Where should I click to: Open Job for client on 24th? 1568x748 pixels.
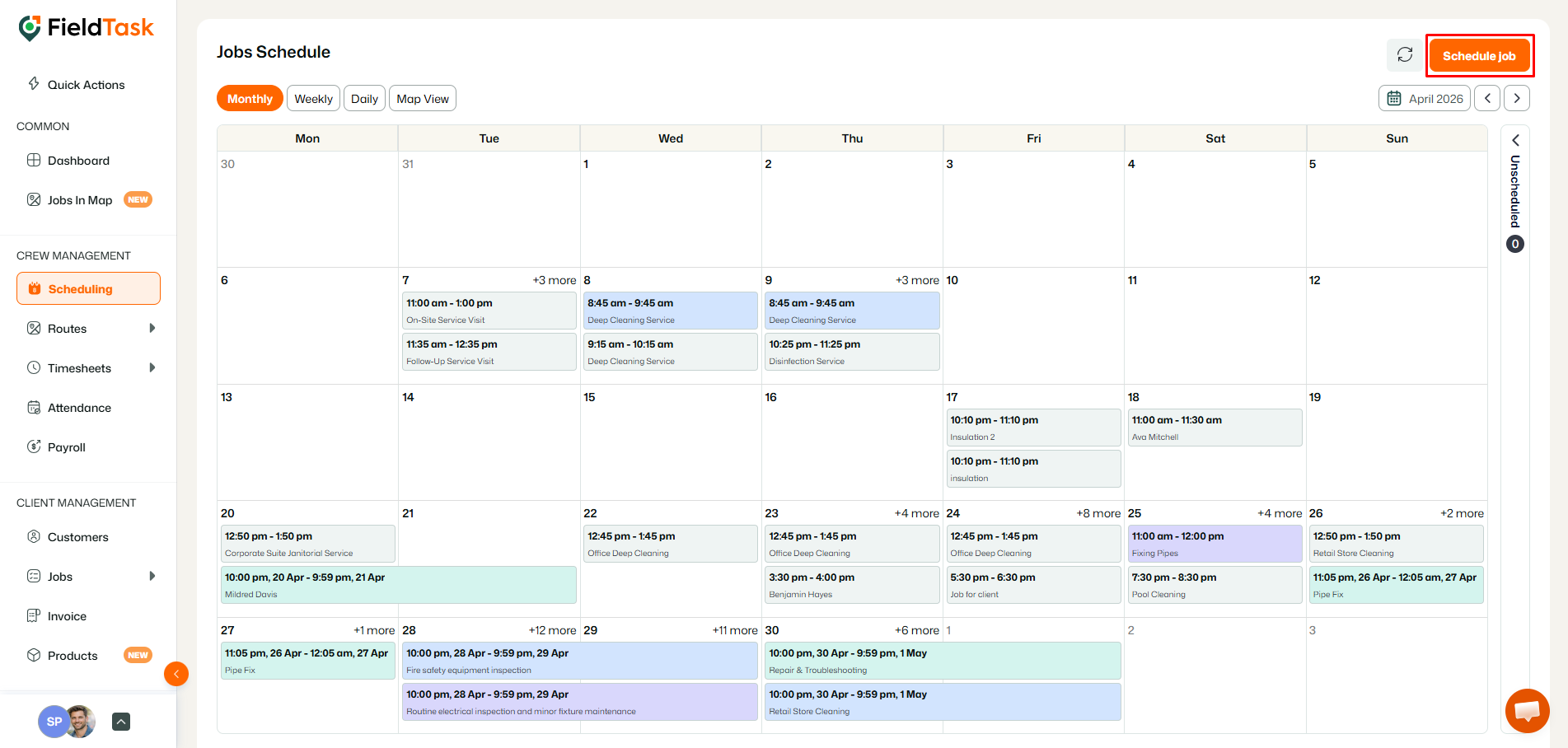click(1033, 585)
